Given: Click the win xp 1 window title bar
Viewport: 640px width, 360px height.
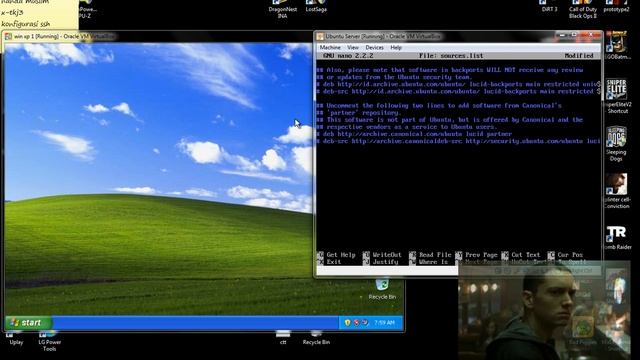Looking at the screenshot, I should pyautogui.click(x=159, y=36).
